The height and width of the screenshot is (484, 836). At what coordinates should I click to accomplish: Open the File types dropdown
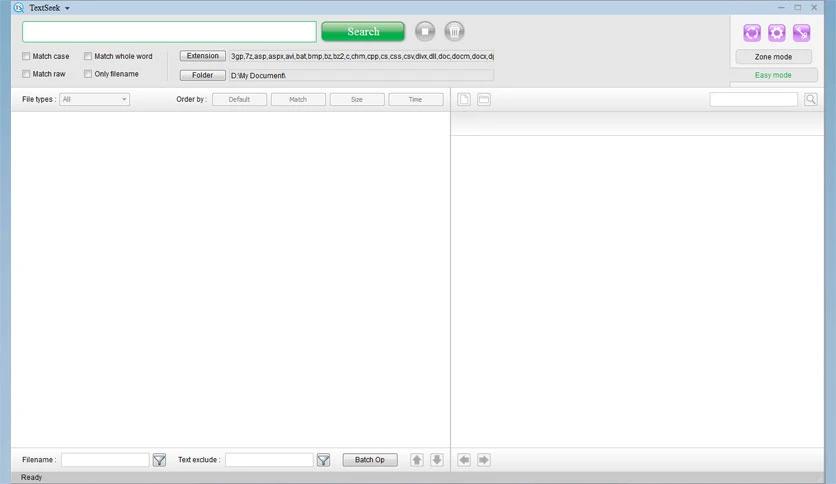point(94,99)
